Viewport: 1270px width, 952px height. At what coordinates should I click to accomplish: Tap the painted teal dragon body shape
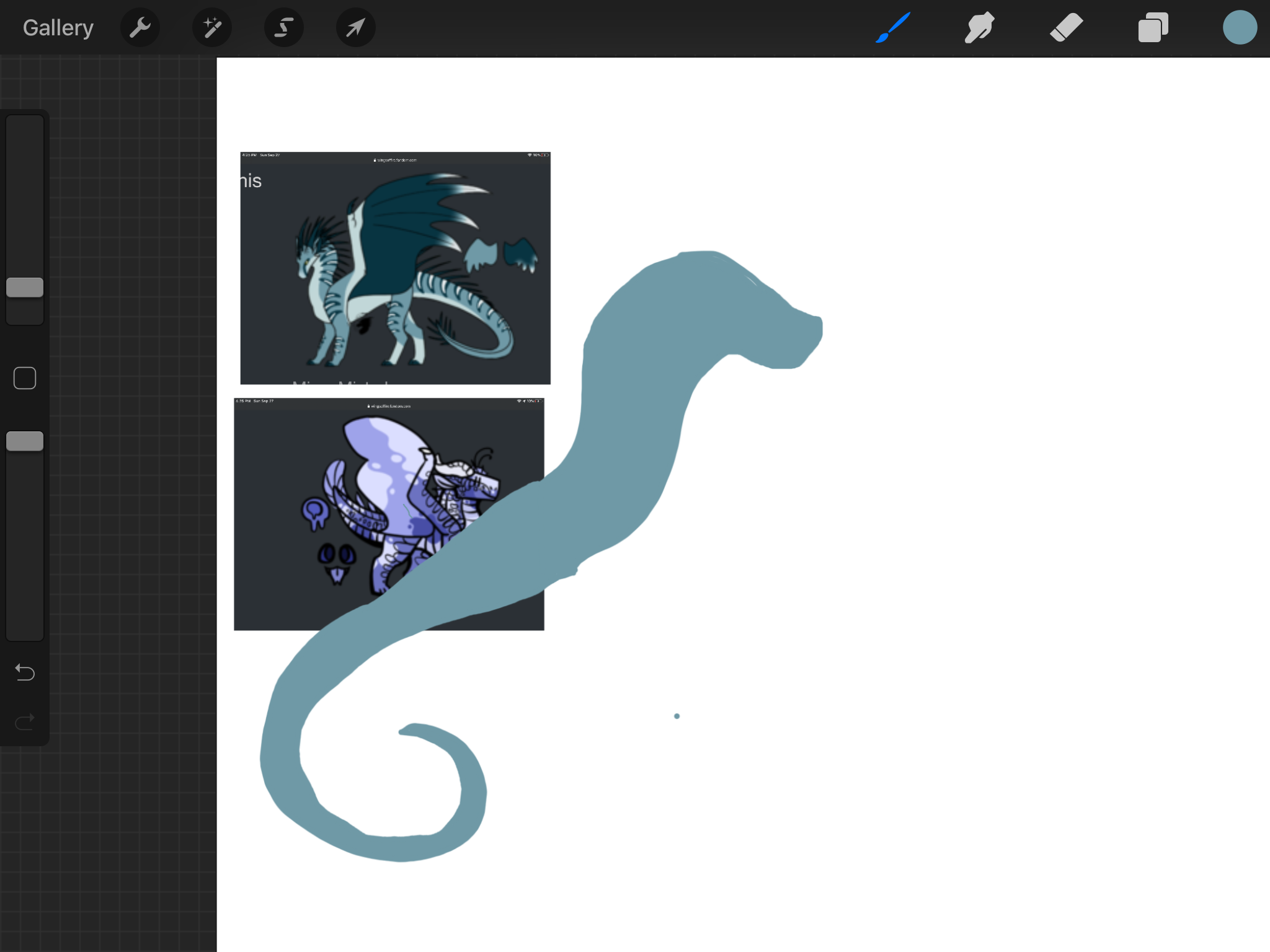pyautogui.click(x=626, y=434)
